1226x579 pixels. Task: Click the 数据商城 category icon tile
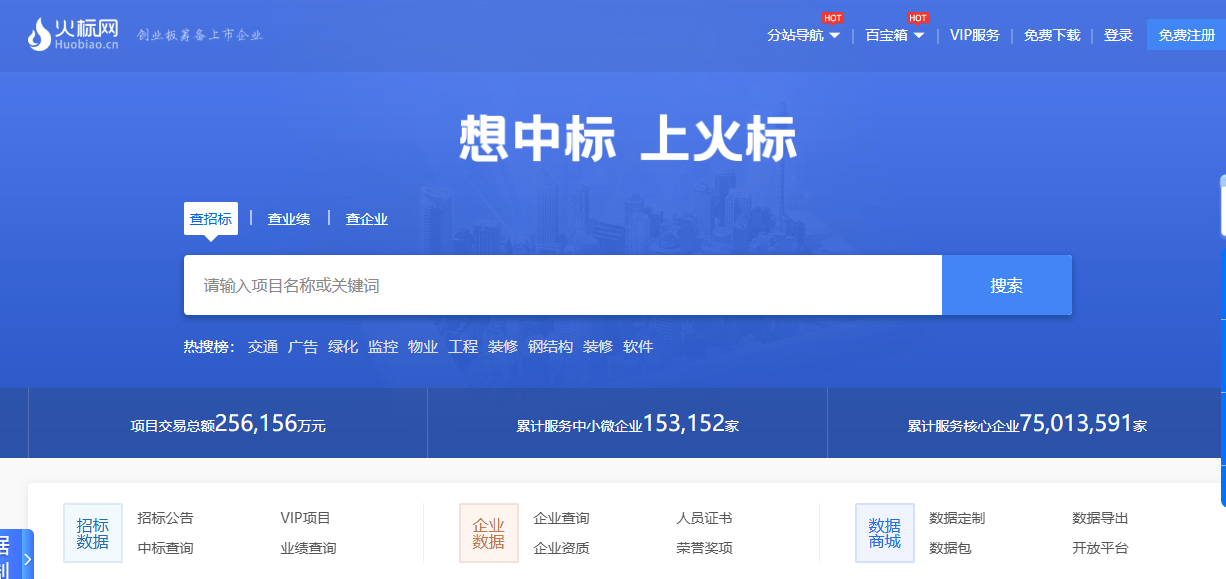885,533
